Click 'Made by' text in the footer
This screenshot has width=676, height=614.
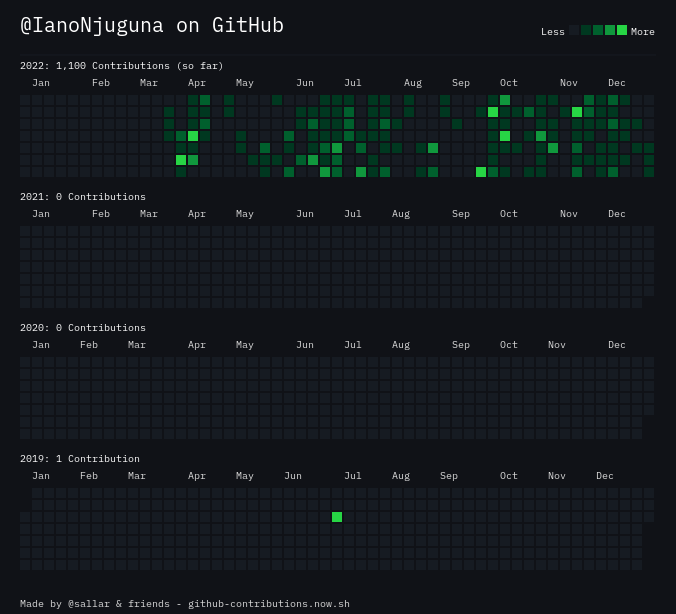click(x=41, y=604)
